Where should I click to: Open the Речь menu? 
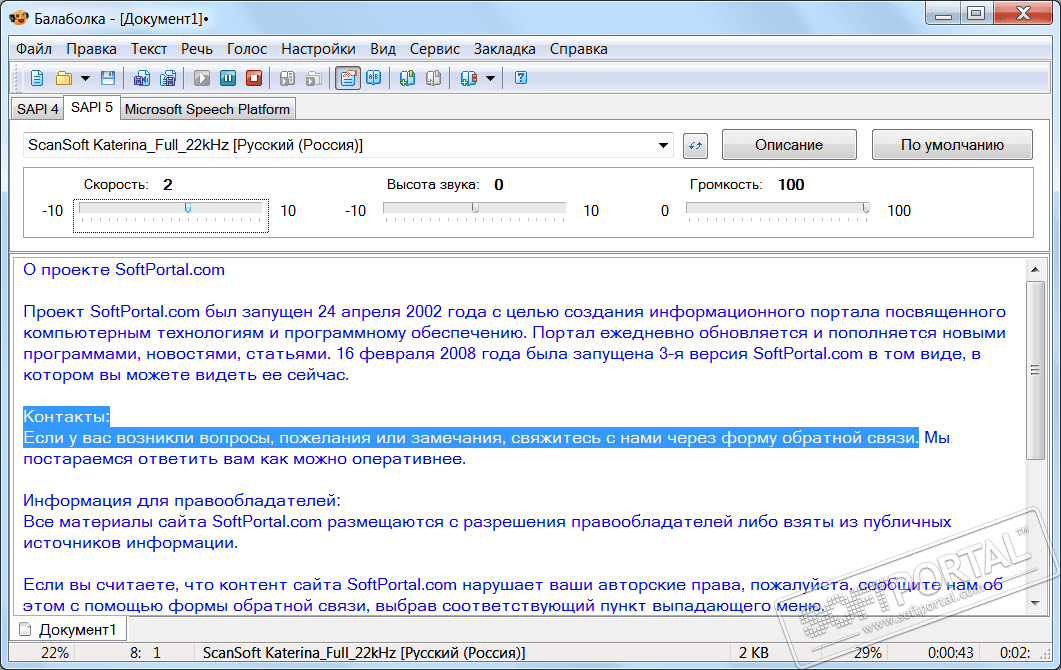197,49
